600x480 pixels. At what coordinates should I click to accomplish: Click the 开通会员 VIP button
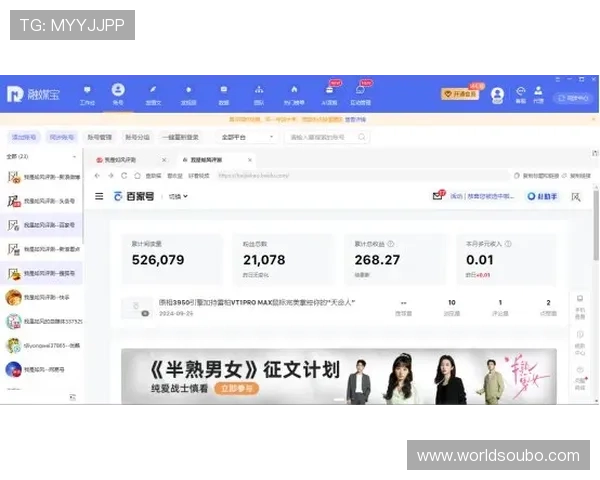coord(460,94)
